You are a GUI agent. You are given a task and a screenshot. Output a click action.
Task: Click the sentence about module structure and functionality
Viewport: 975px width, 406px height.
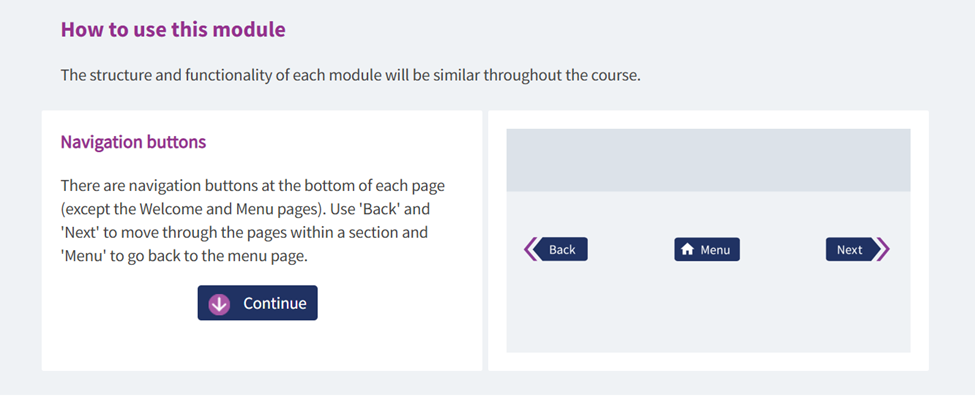[350, 75]
